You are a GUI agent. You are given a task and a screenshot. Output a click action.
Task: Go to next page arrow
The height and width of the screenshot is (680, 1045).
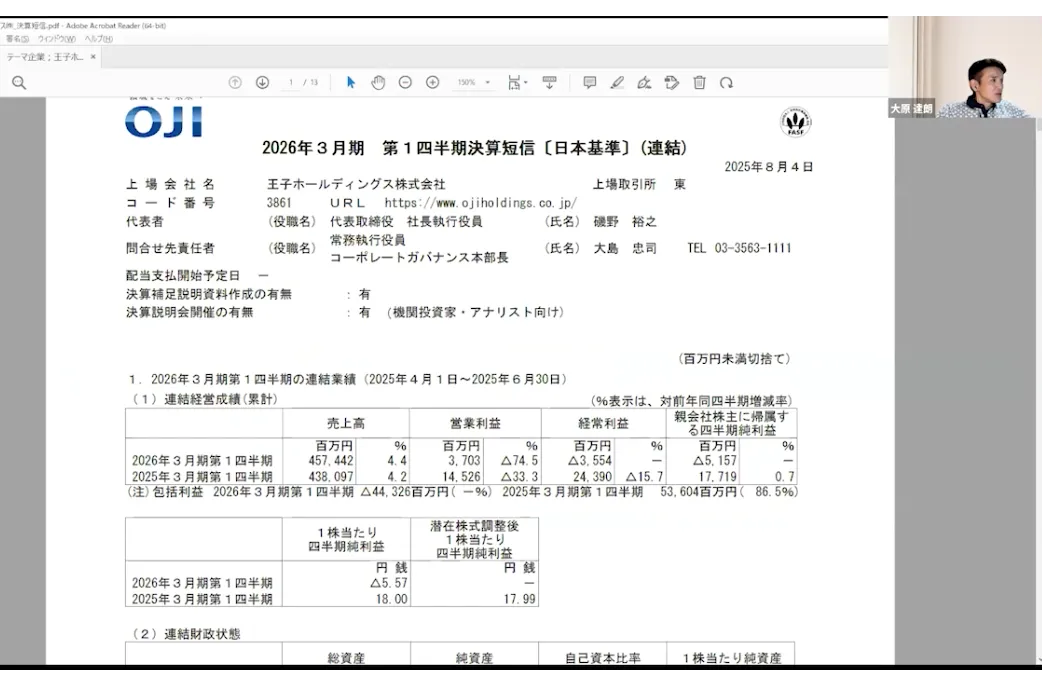coord(262,83)
